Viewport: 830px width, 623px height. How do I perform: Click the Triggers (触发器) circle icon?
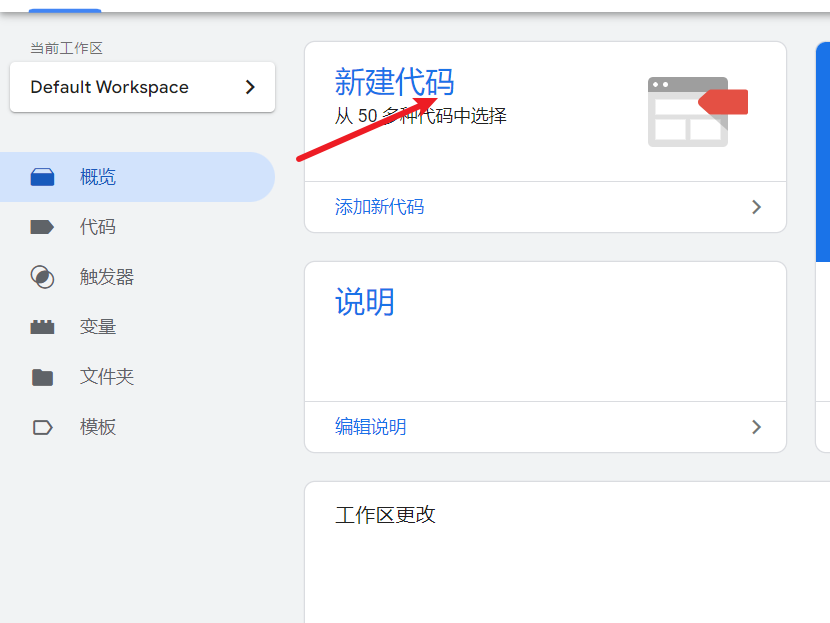click(x=42, y=277)
